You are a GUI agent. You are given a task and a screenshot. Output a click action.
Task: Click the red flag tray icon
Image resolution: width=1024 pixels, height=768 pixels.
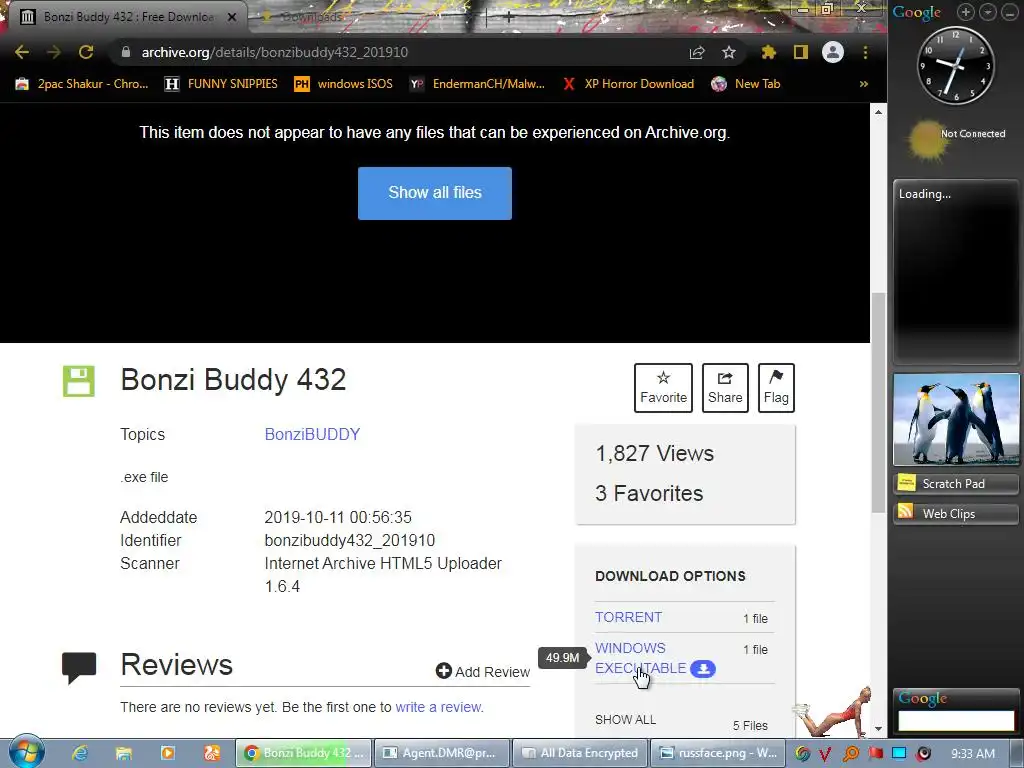tap(875, 754)
